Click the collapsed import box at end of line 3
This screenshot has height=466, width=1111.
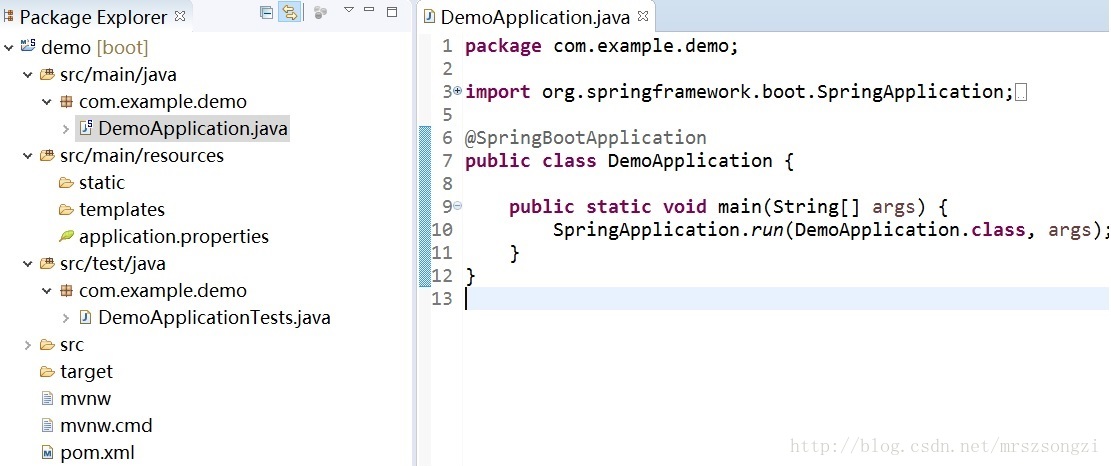pos(1021,92)
